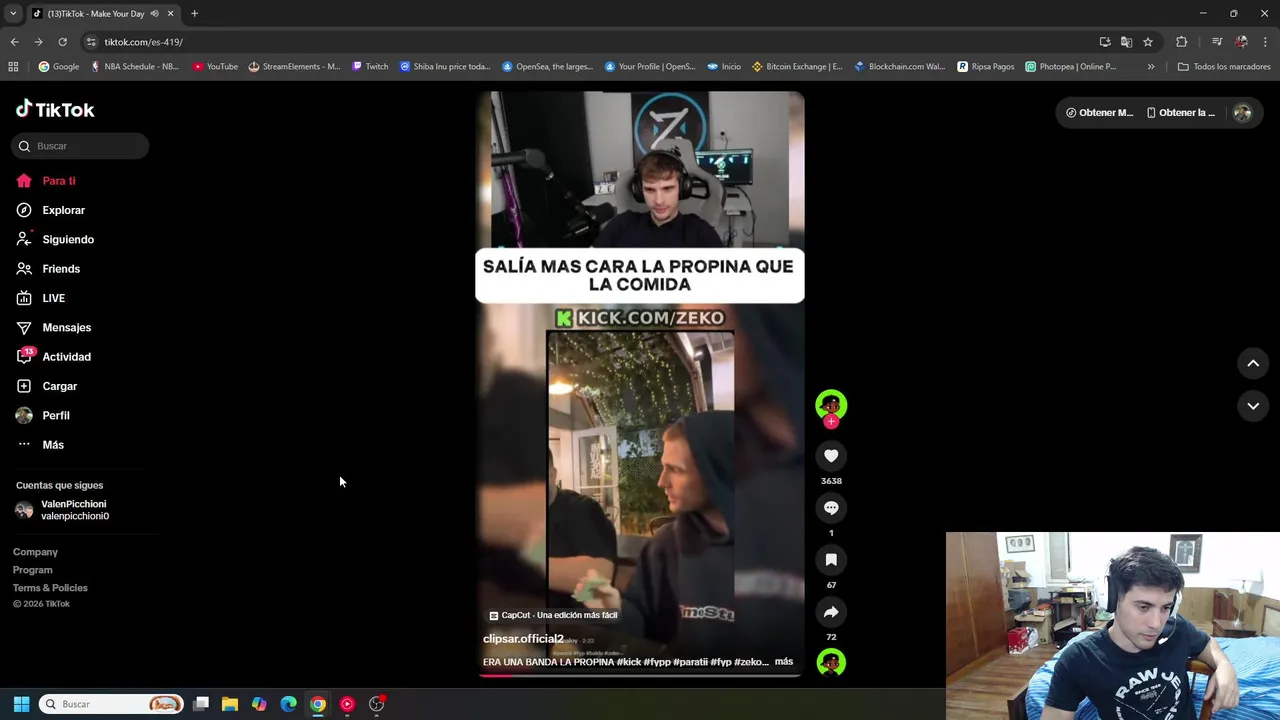Mute the TikTok tab audio icon

(154, 13)
